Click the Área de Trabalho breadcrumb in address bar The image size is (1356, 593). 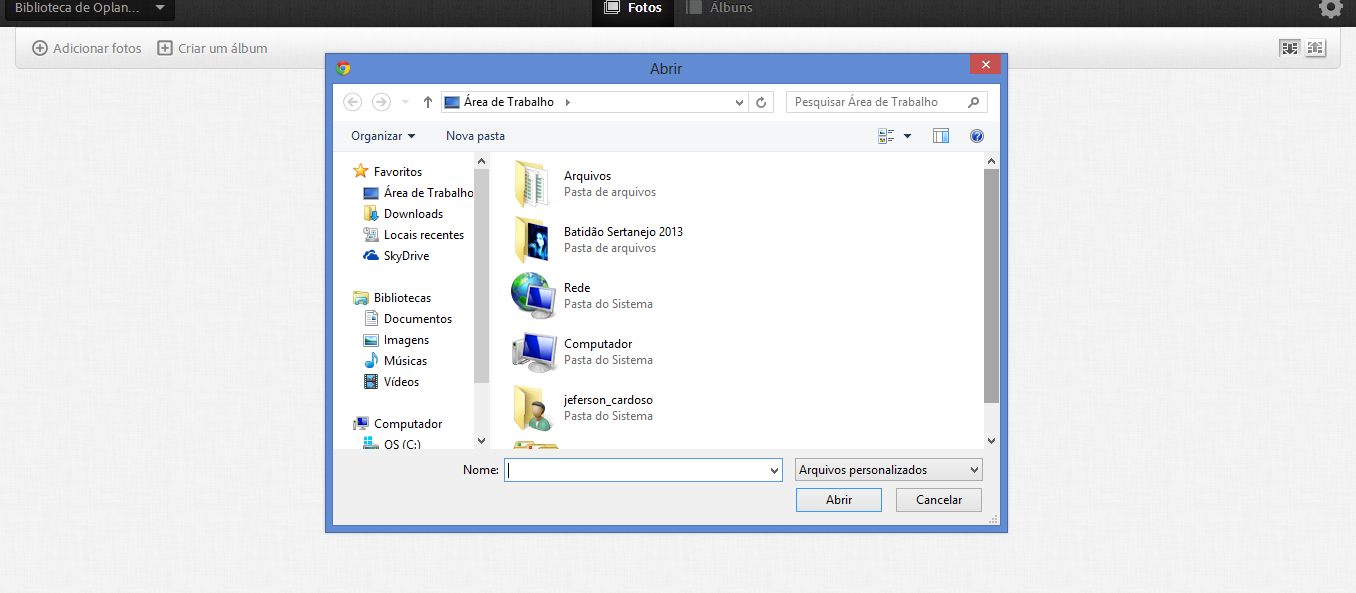point(508,102)
